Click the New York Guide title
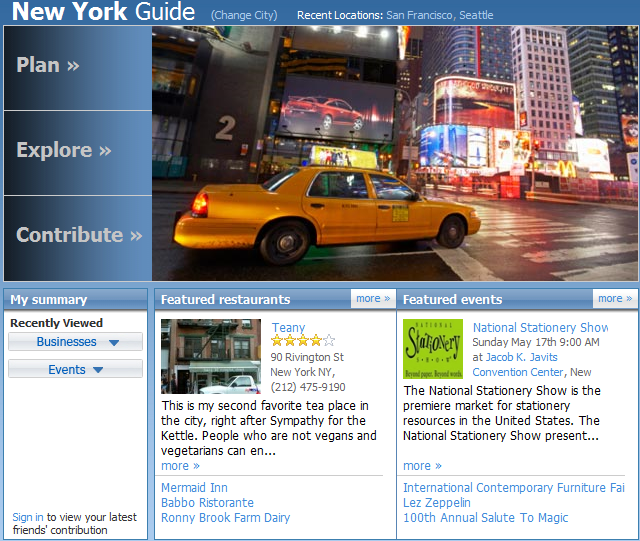640x541 pixels. click(x=103, y=11)
